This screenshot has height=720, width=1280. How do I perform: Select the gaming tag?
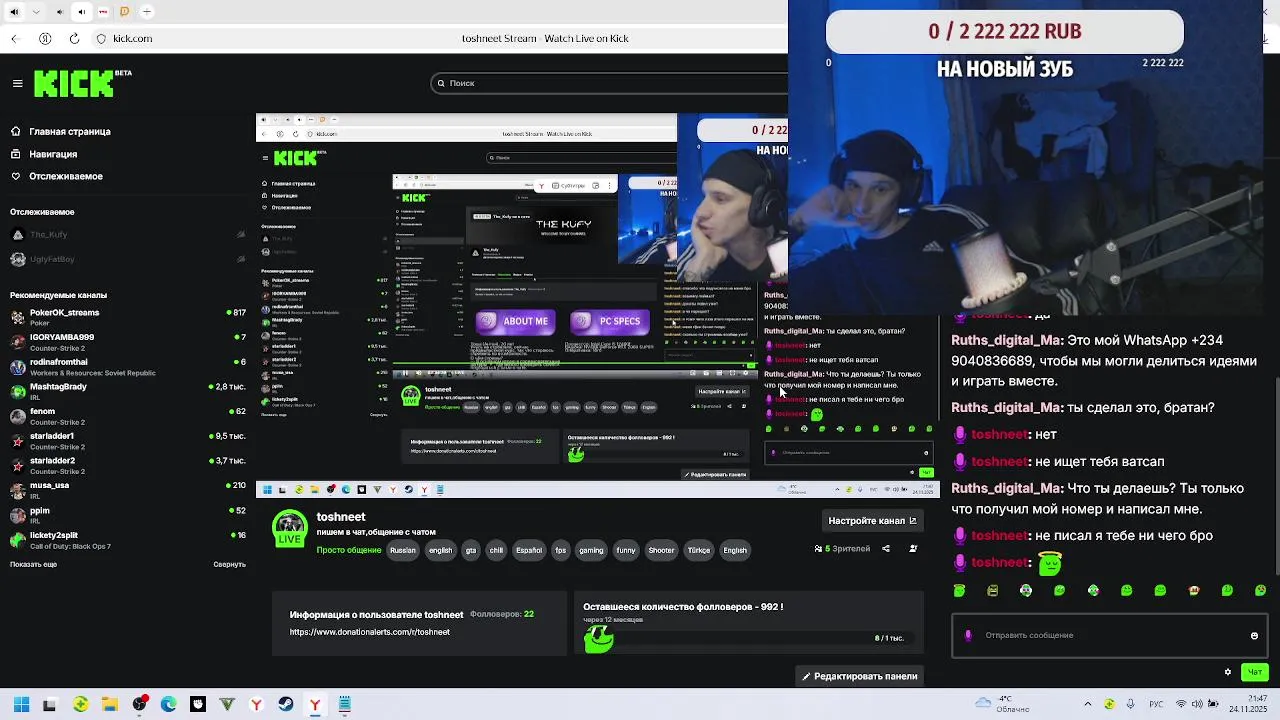pos(591,550)
